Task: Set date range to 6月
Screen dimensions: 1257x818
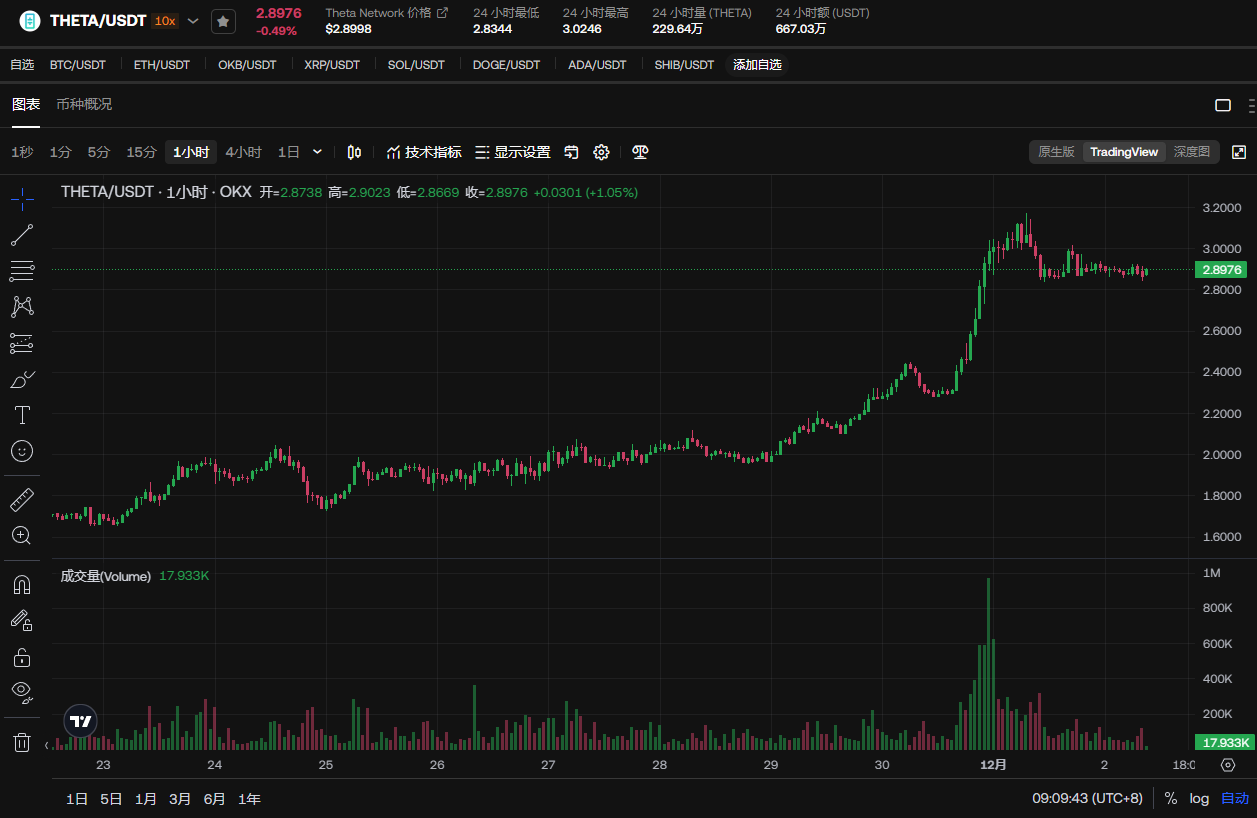Action: pos(214,799)
